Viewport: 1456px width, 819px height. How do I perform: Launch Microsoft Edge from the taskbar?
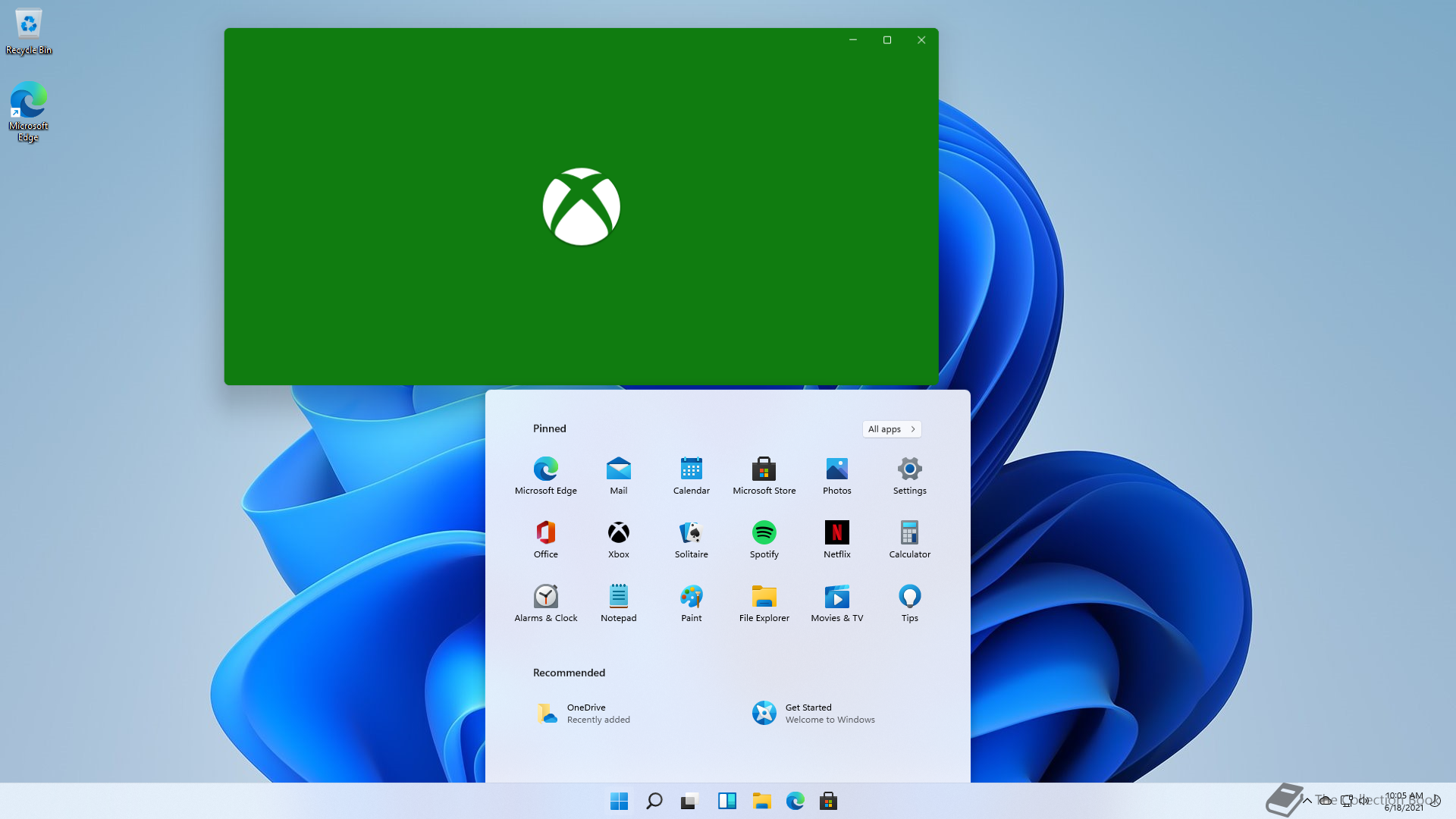(x=795, y=801)
